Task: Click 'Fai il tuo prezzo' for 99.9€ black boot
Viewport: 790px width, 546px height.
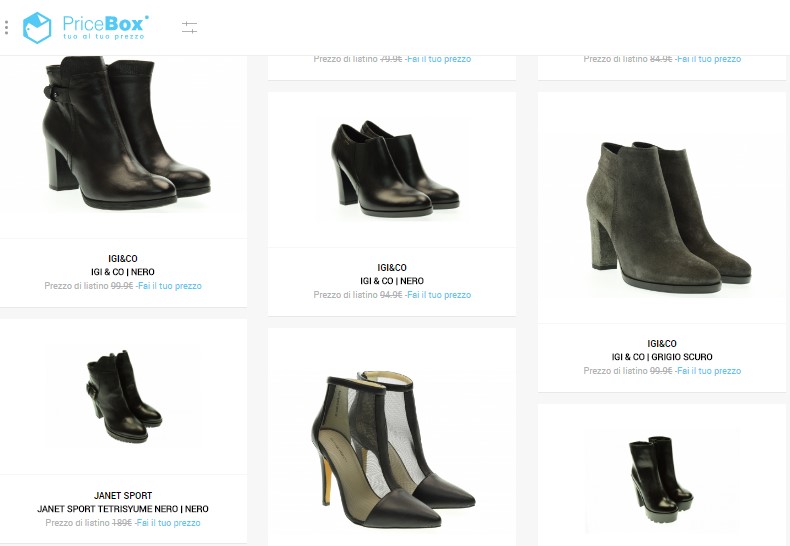Action: [x=170, y=286]
